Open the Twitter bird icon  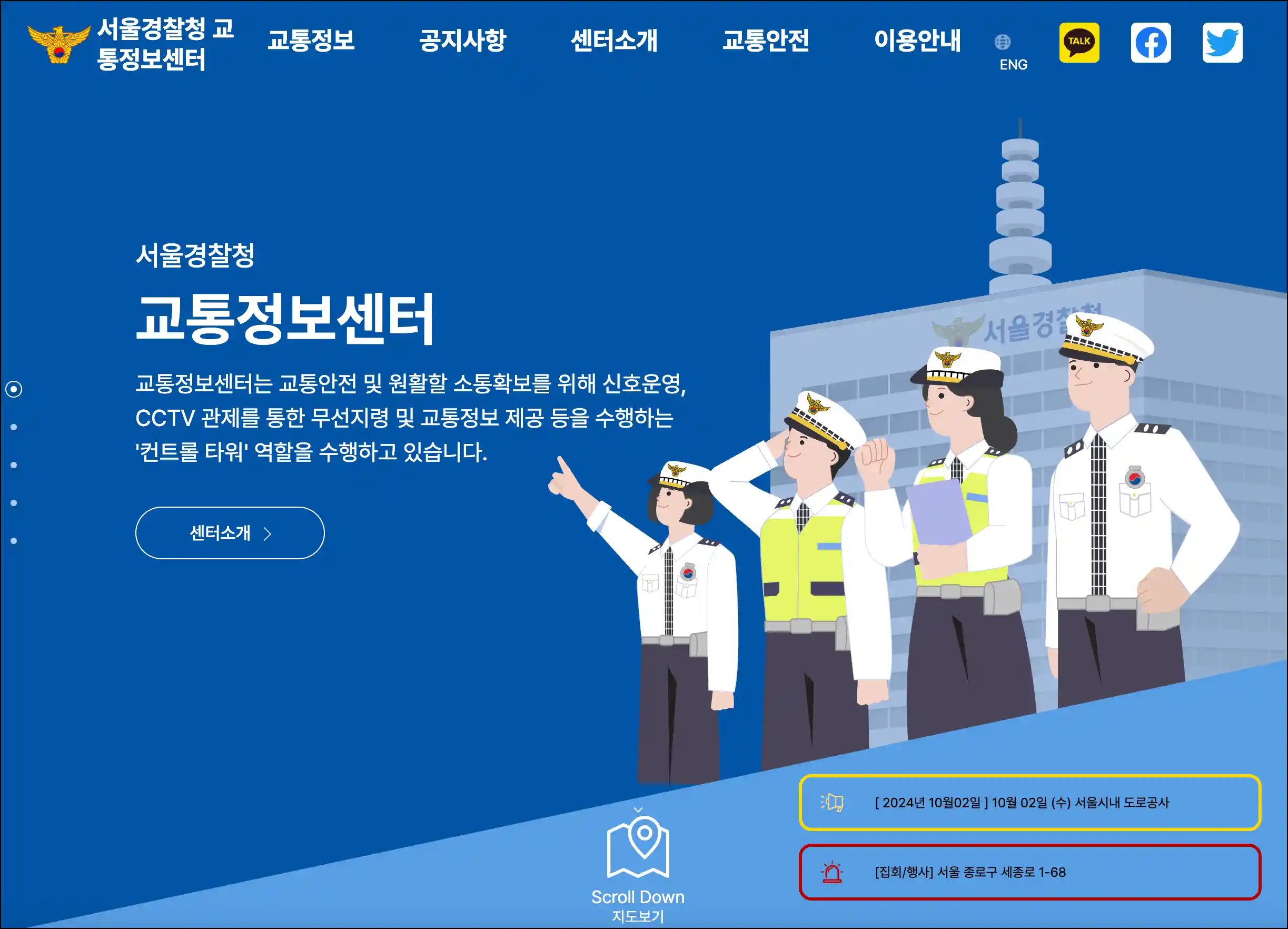pos(1222,43)
